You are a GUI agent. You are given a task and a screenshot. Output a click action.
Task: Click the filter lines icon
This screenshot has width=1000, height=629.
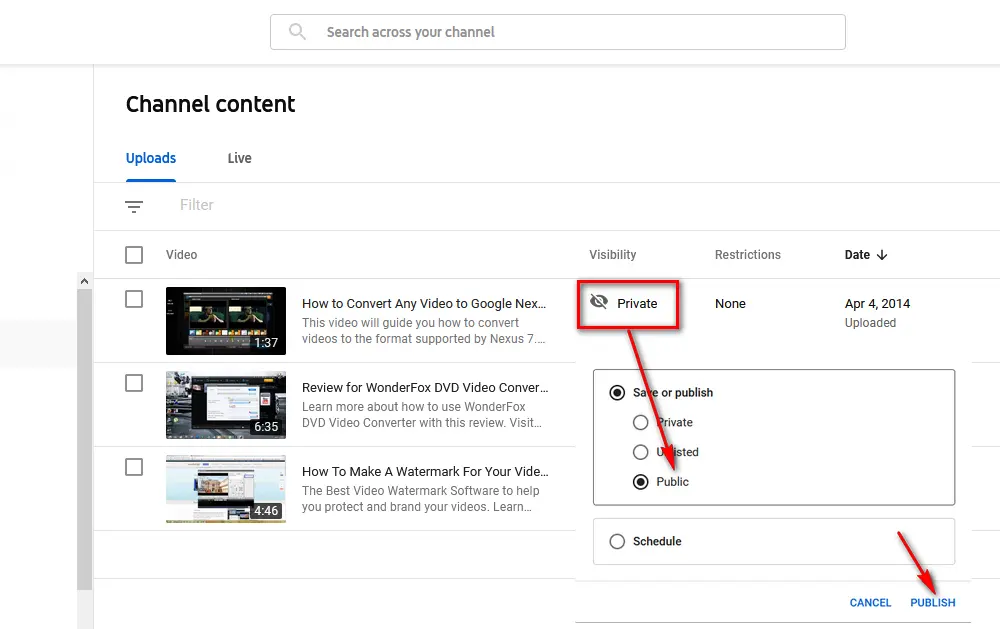134,206
